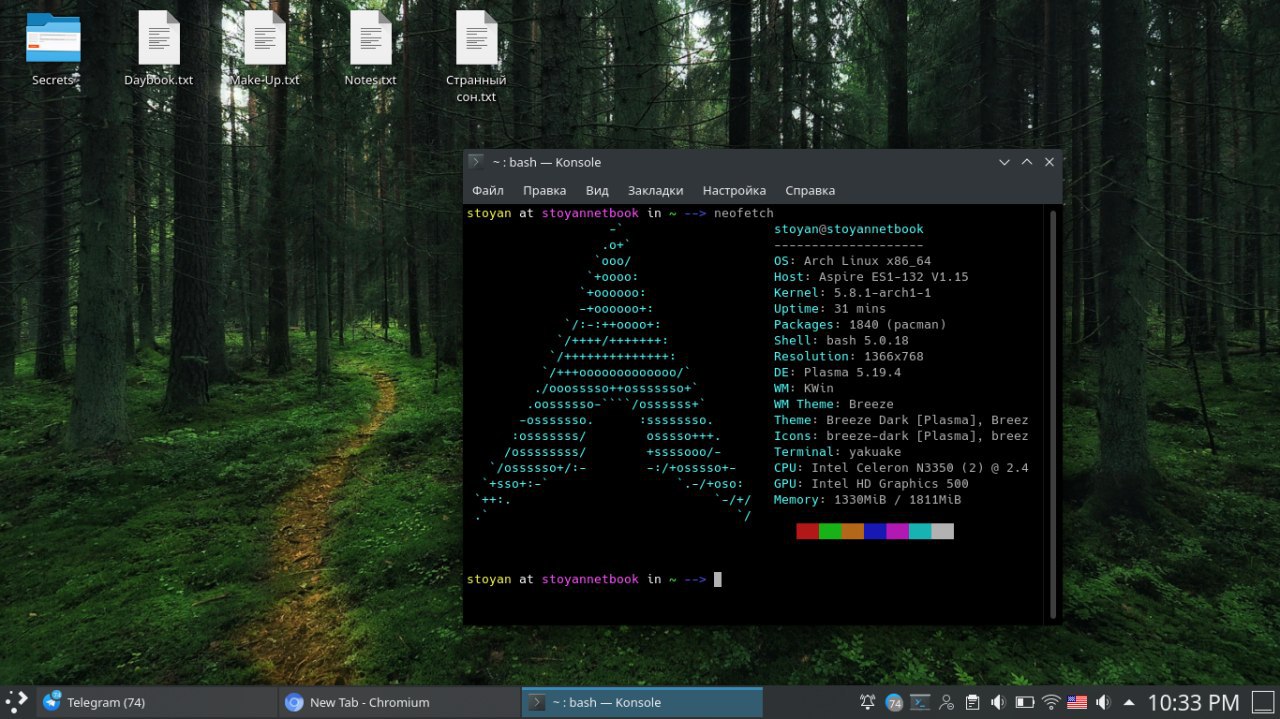Click the 'Icons: breeze-dark [Plasma]' line

click(901, 436)
